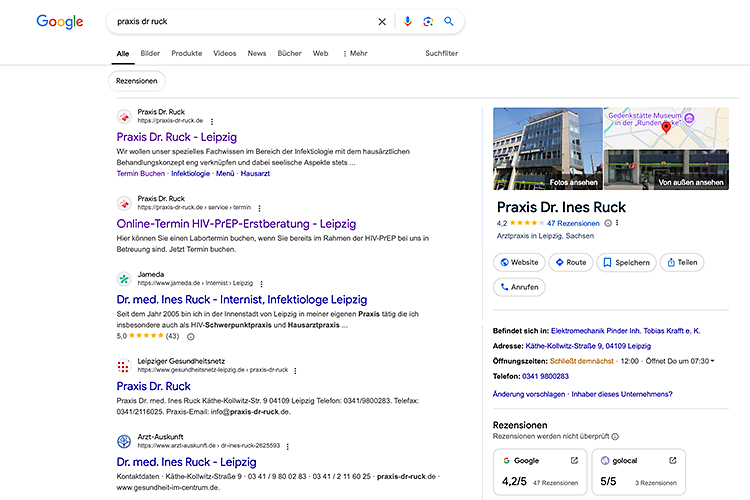Switch to the Bilder tab

tap(150, 53)
